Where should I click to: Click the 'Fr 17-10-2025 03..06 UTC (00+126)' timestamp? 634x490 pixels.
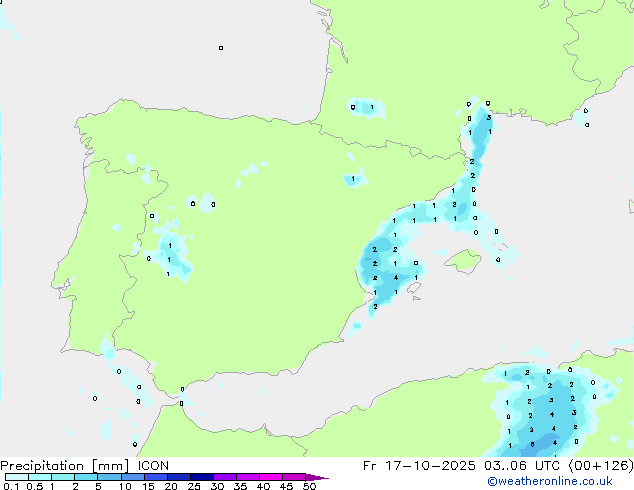(x=498, y=466)
